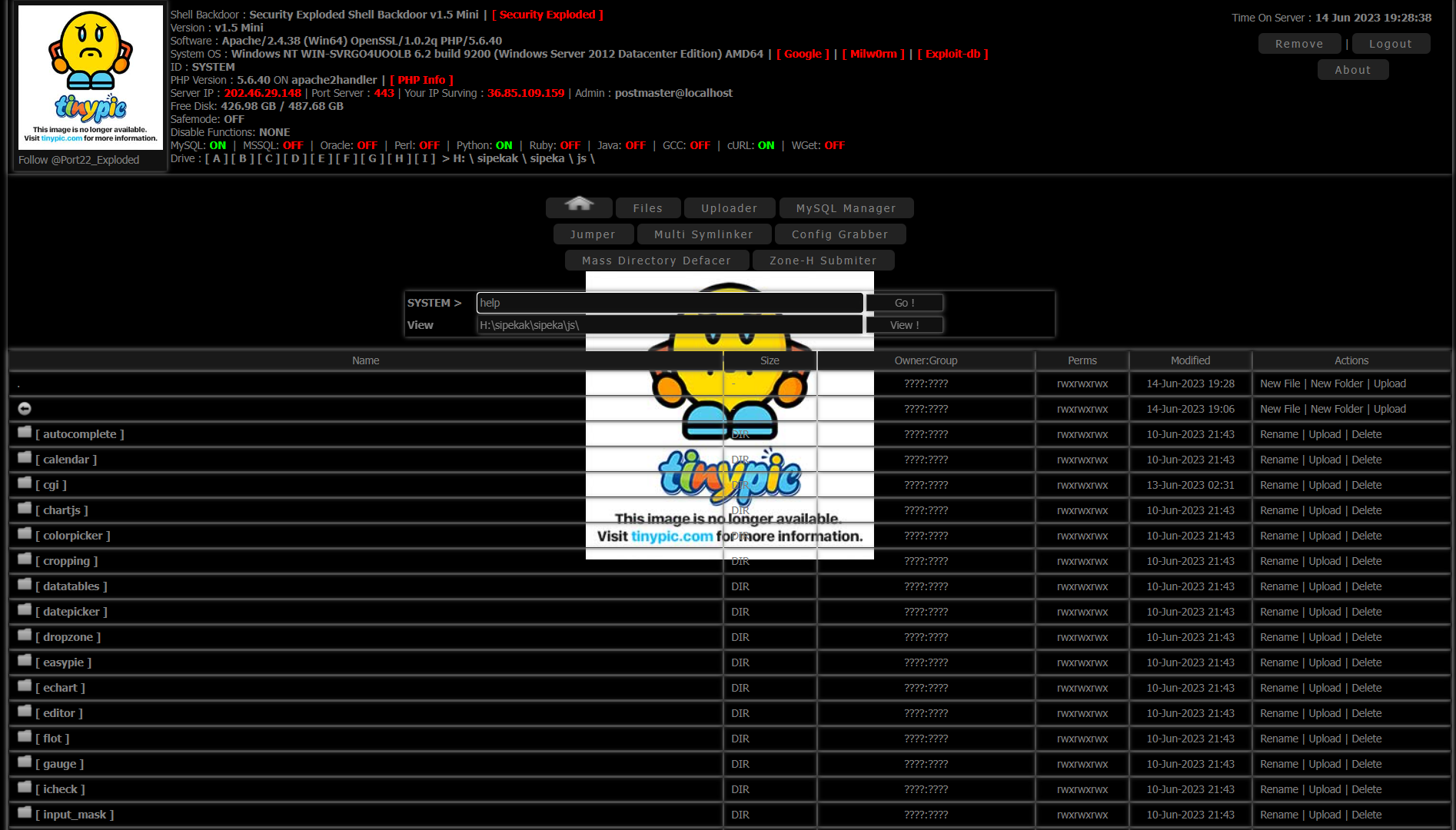Open the autocomplete folder name
This screenshot has height=830, width=1456.
click(80, 434)
